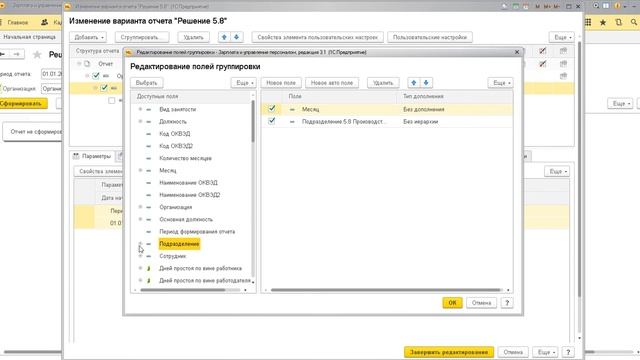Viewport: 640px width, 360px height.
Task: Select Подразделение in available fields
Action: pyautogui.click(x=179, y=244)
